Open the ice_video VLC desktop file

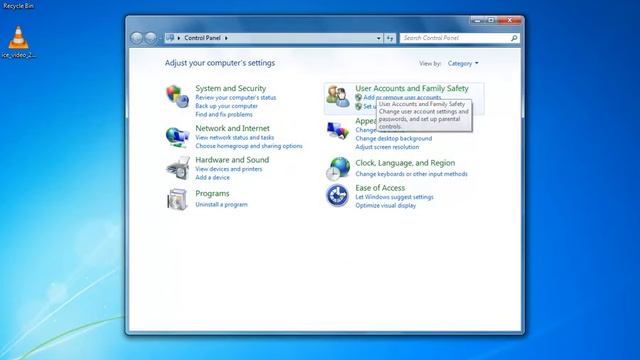(18, 42)
